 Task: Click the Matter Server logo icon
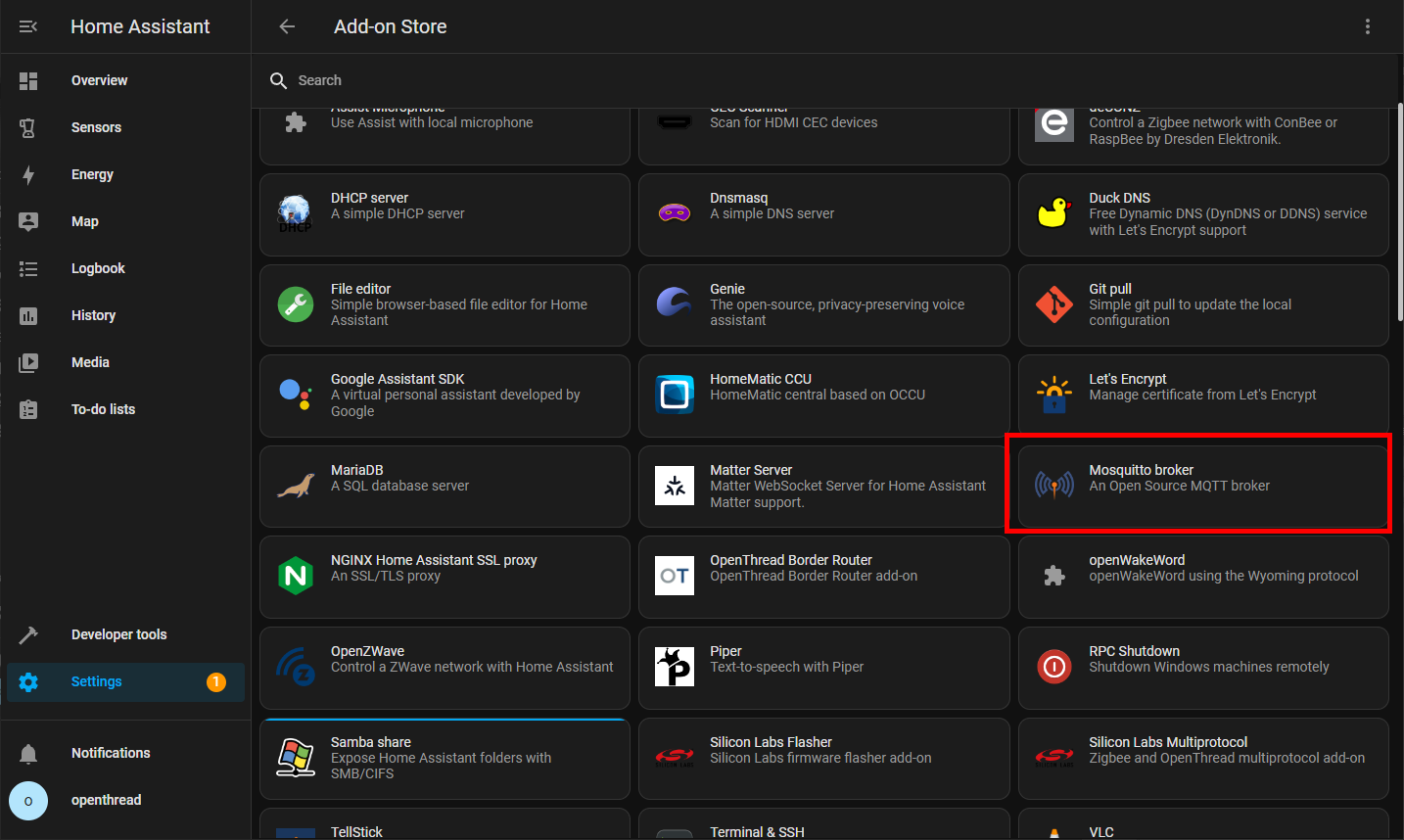[675, 486]
